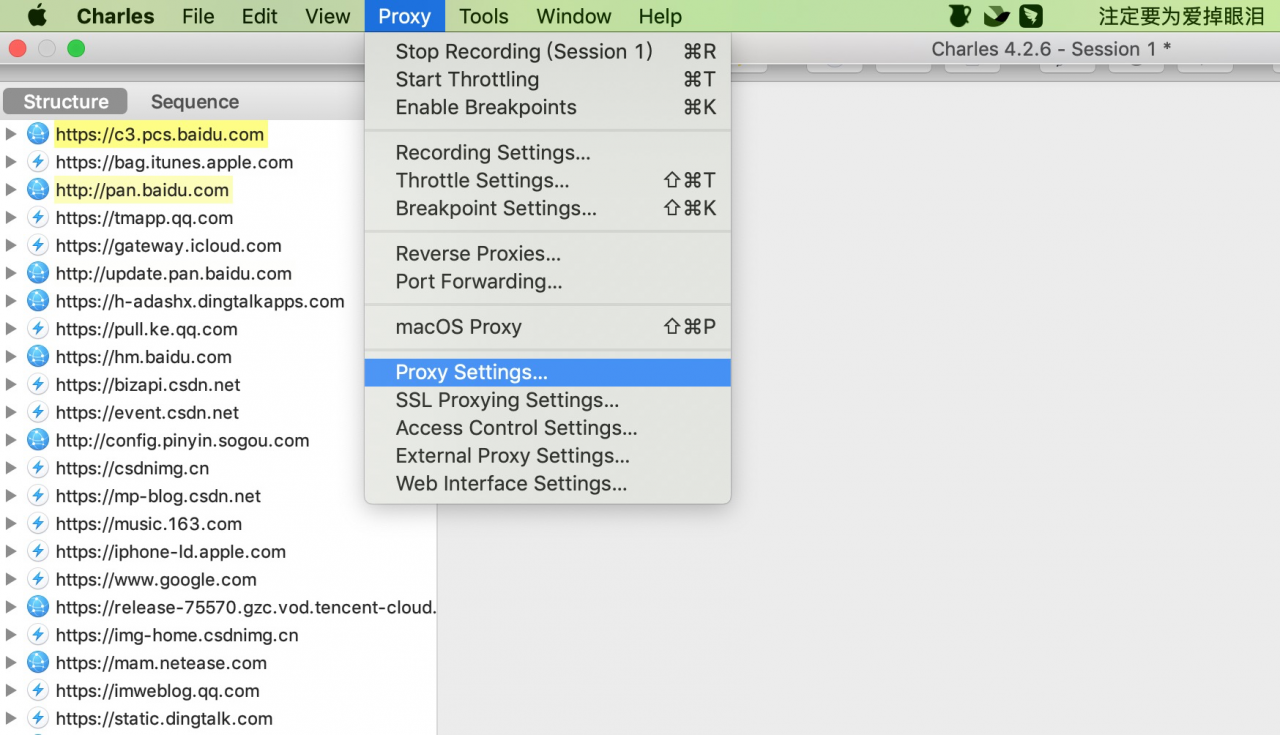1280x735 pixels.
Task: Open the Apple menu icon
Action: [37, 16]
